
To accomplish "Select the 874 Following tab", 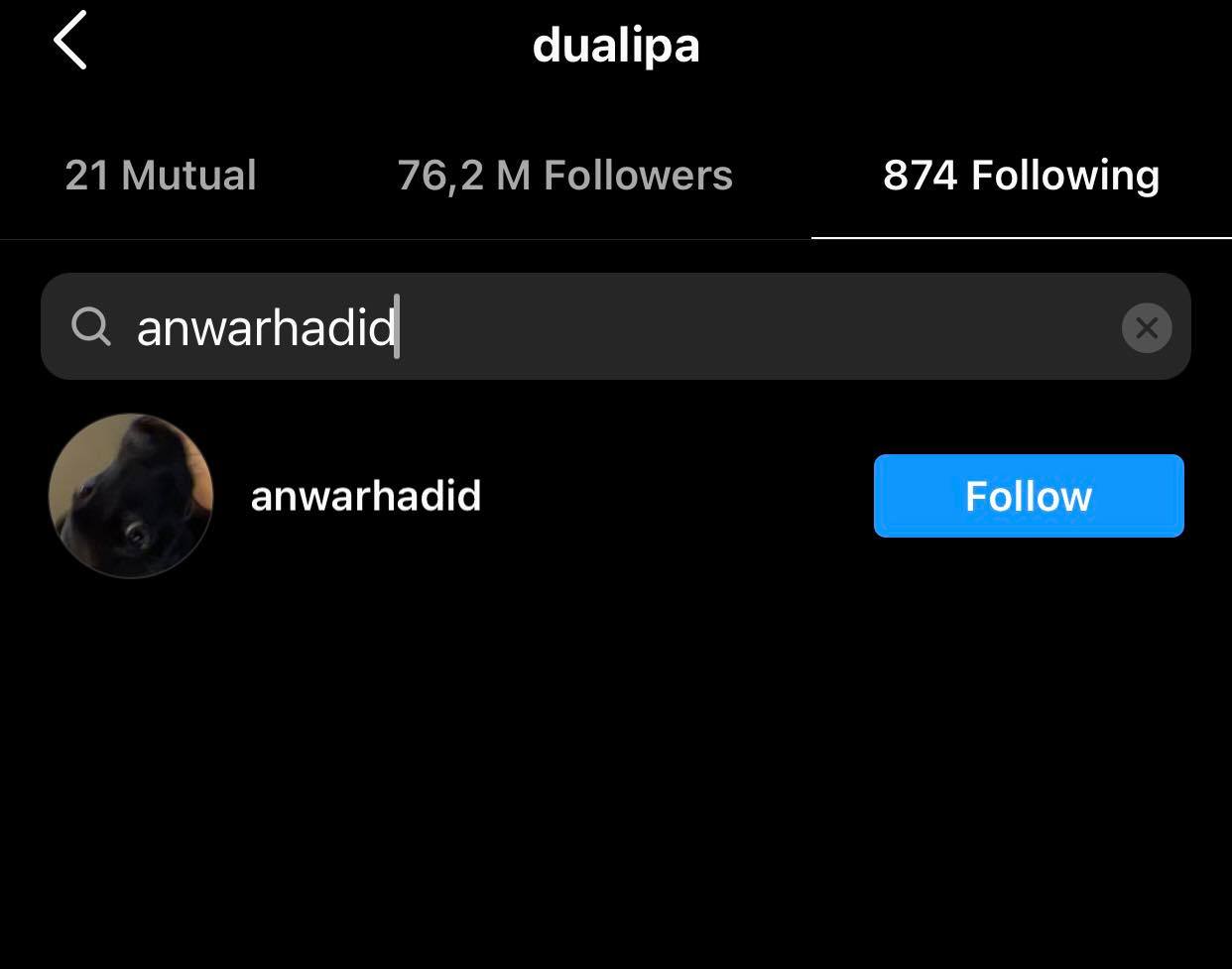I will click(1022, 176).
